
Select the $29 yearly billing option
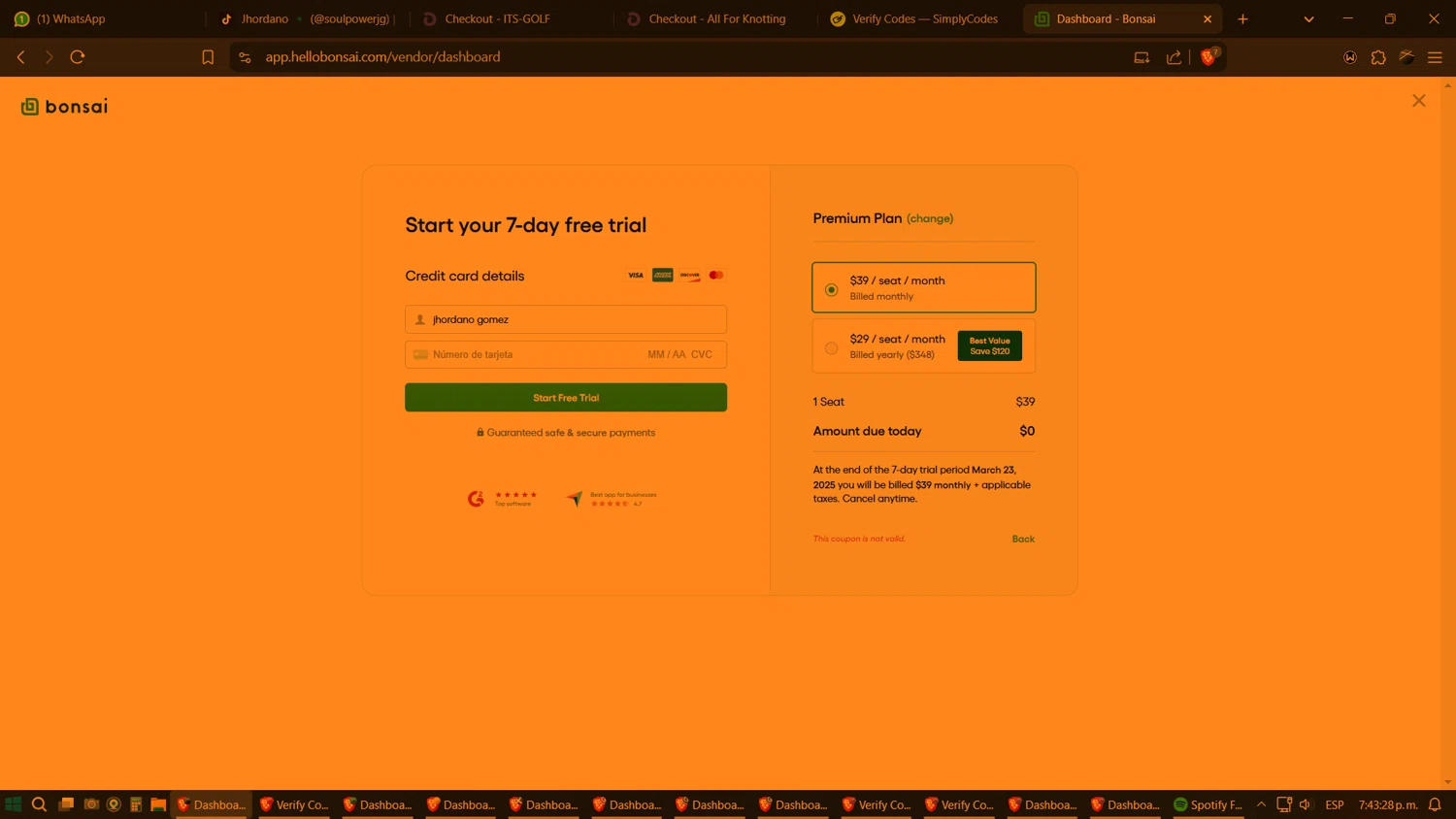[x=924, y=346]
